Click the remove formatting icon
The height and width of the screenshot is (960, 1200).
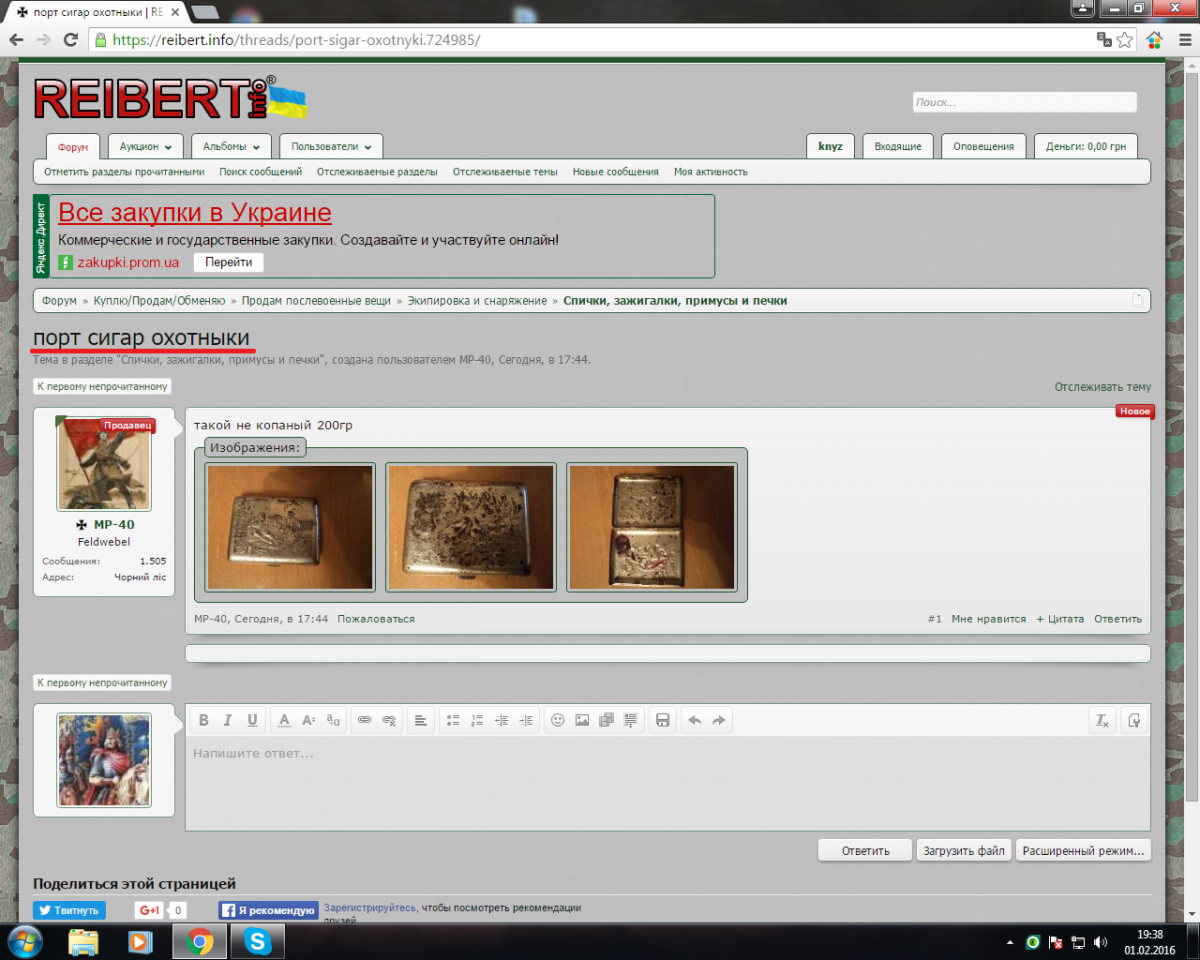tap(1102, 720)
